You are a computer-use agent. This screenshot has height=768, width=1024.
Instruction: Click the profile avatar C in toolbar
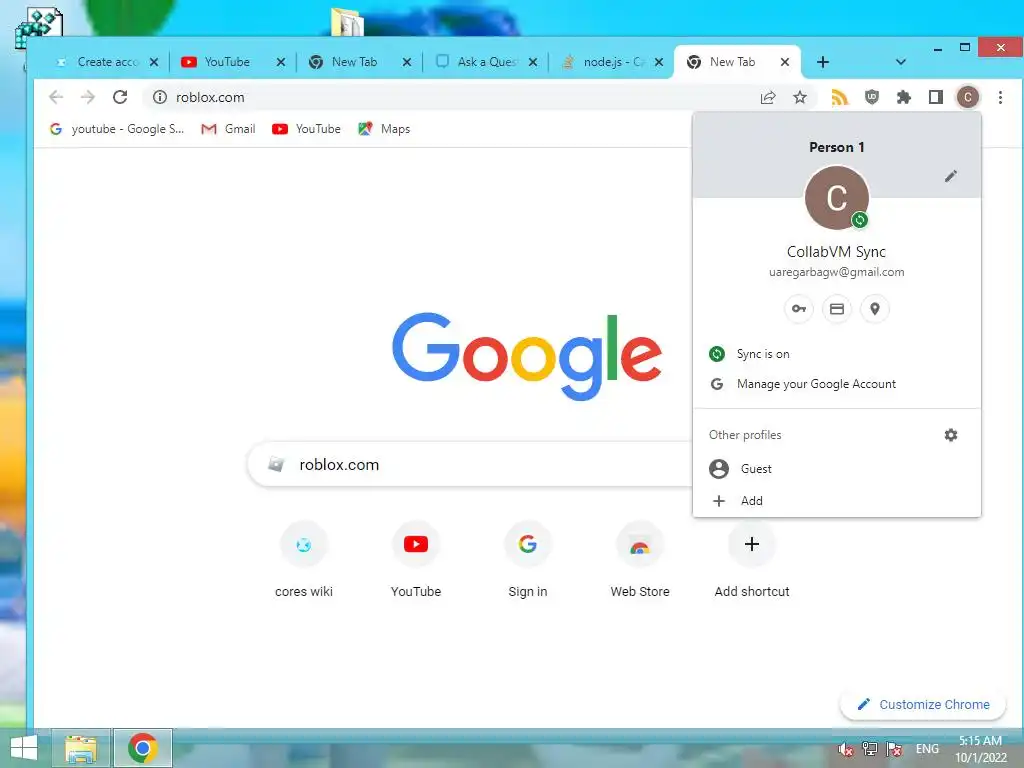[968, 97]
